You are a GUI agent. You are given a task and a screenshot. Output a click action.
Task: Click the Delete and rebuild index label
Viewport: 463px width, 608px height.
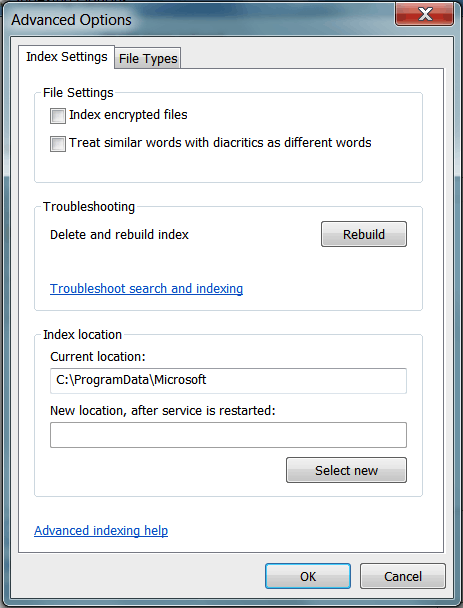pyautogui.click(x=119, y=235)
